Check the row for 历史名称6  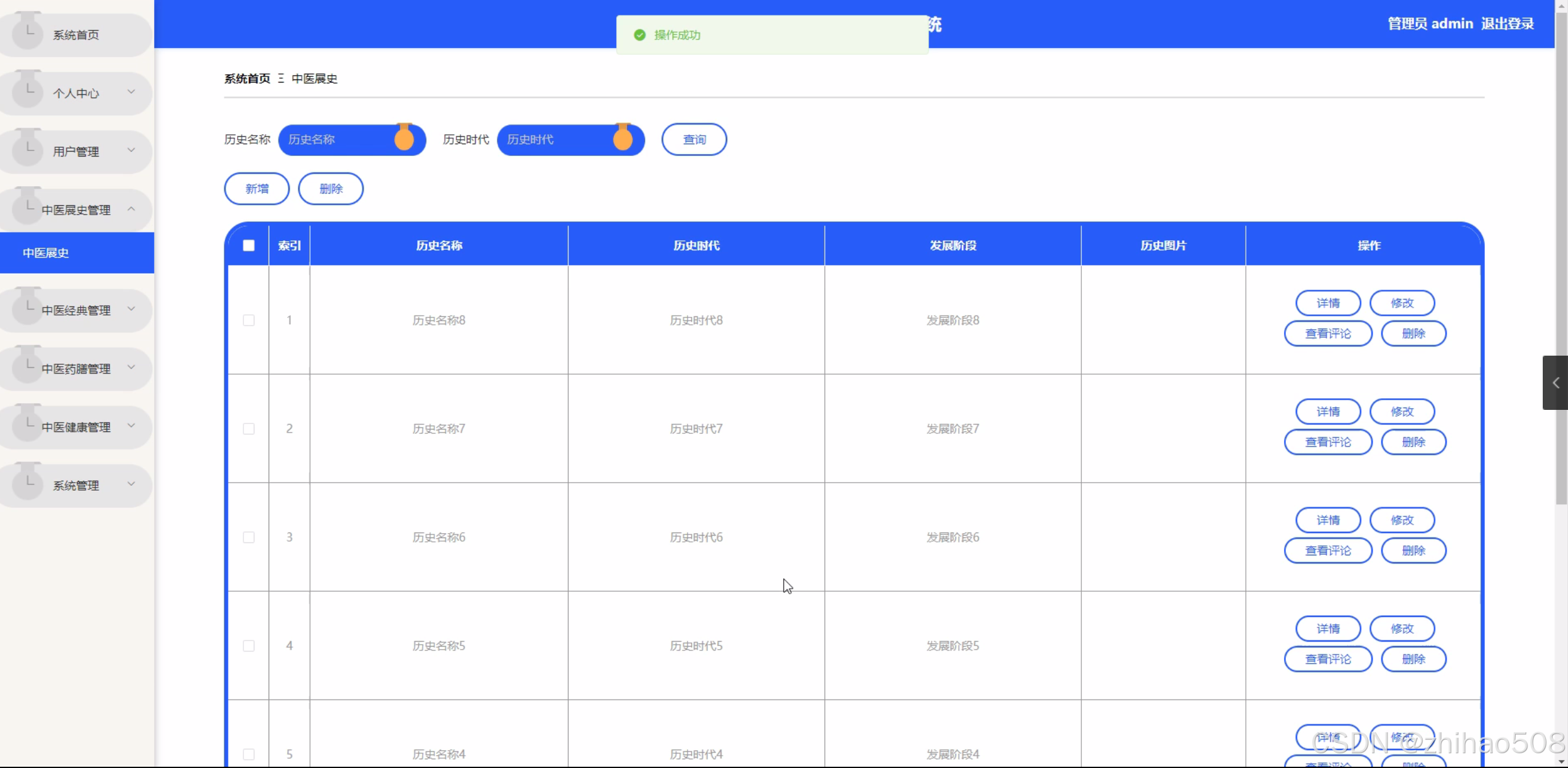(248, 537)
